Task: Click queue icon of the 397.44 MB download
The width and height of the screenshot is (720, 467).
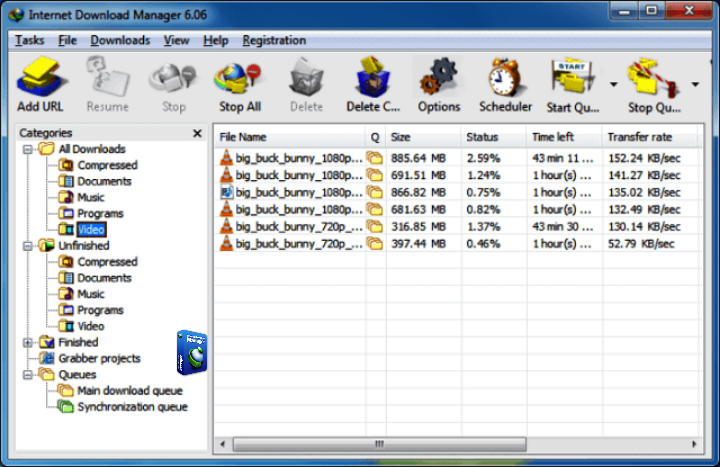Action: pyautogui.click(x=375, y=244)
